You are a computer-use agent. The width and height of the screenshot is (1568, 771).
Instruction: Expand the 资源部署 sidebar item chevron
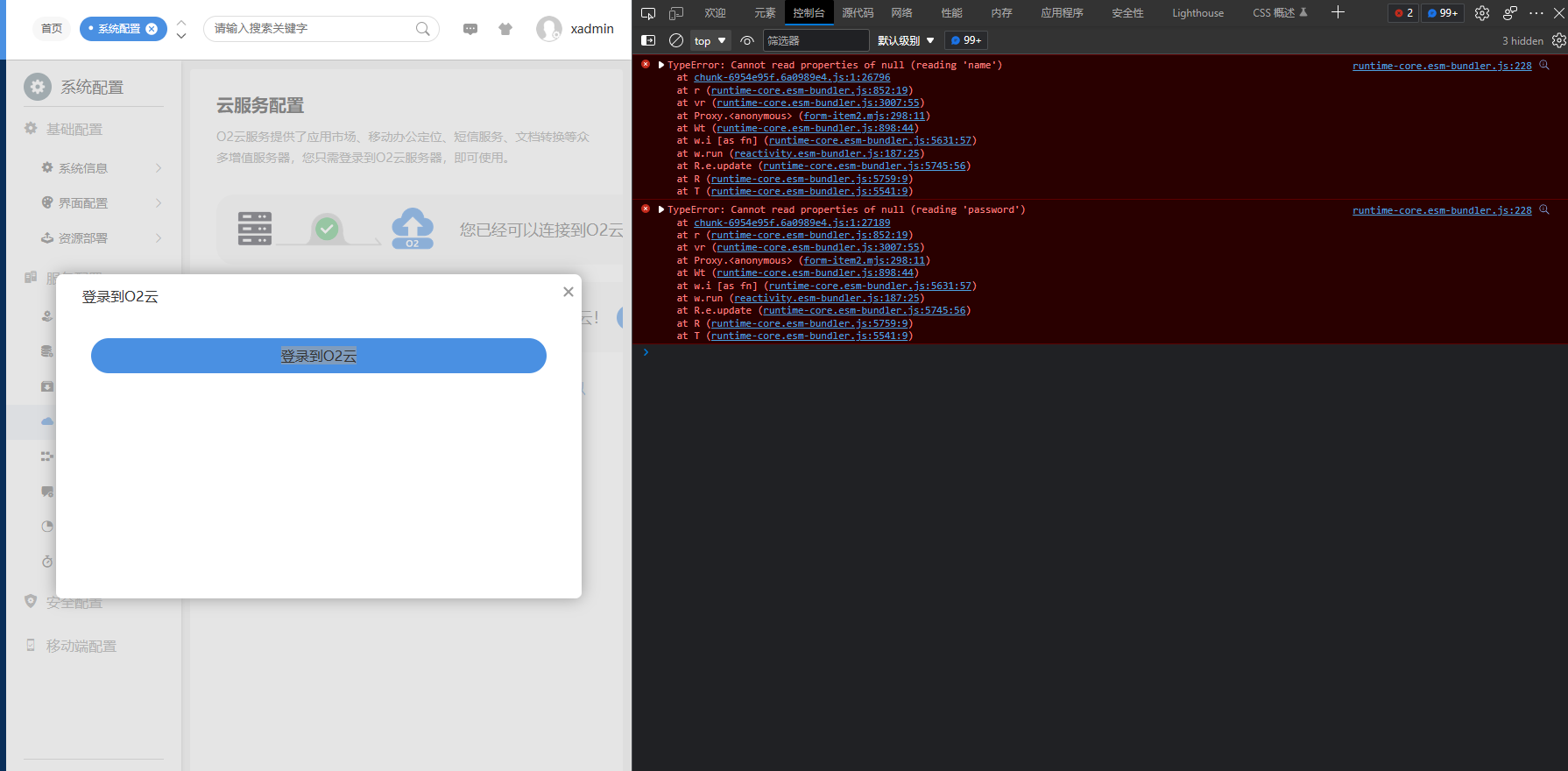159,238
